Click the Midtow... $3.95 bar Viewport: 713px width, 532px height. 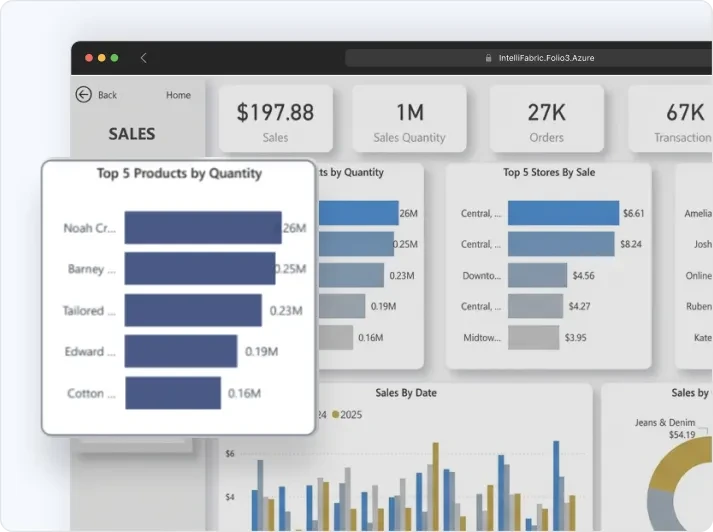(534, 337)
